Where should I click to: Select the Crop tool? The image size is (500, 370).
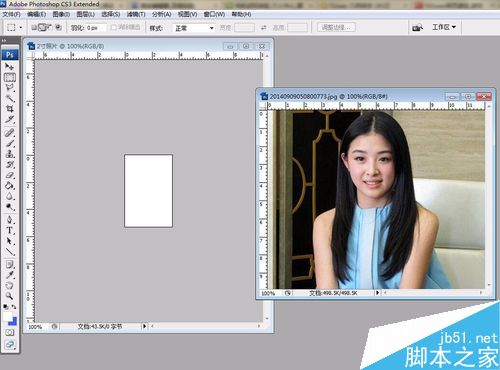[9, 109]
